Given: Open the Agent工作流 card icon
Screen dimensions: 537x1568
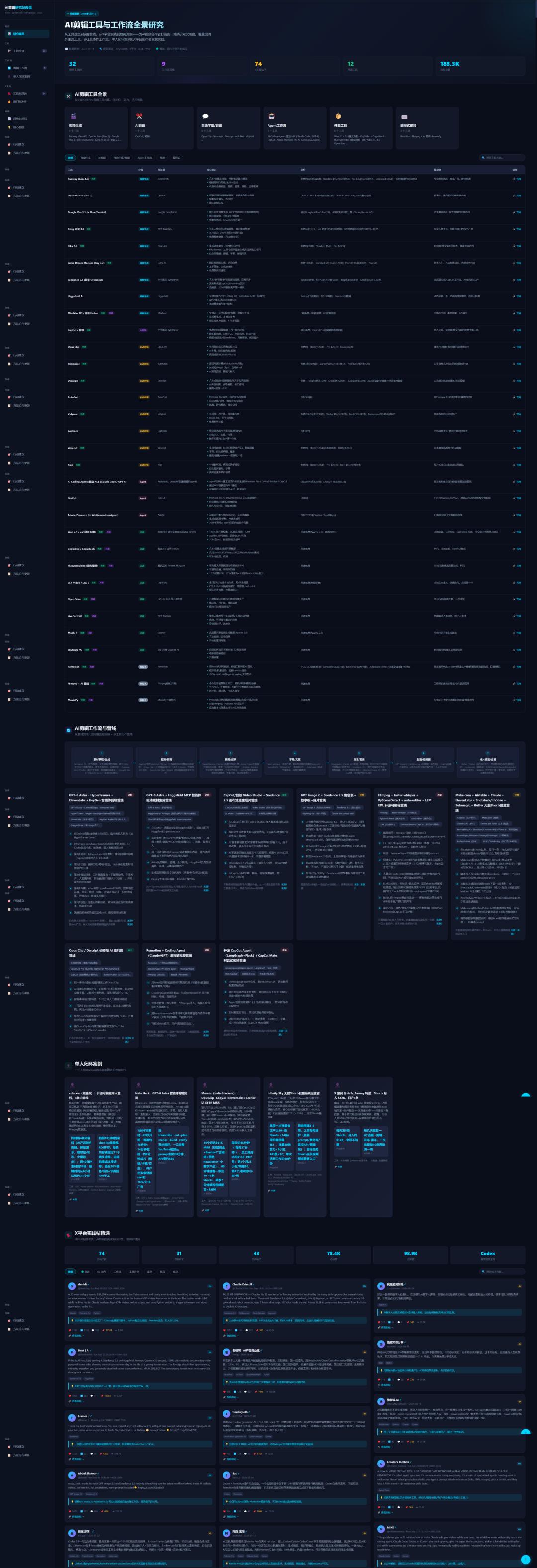Looking at the screenshot, I should [x=271, y=116].
